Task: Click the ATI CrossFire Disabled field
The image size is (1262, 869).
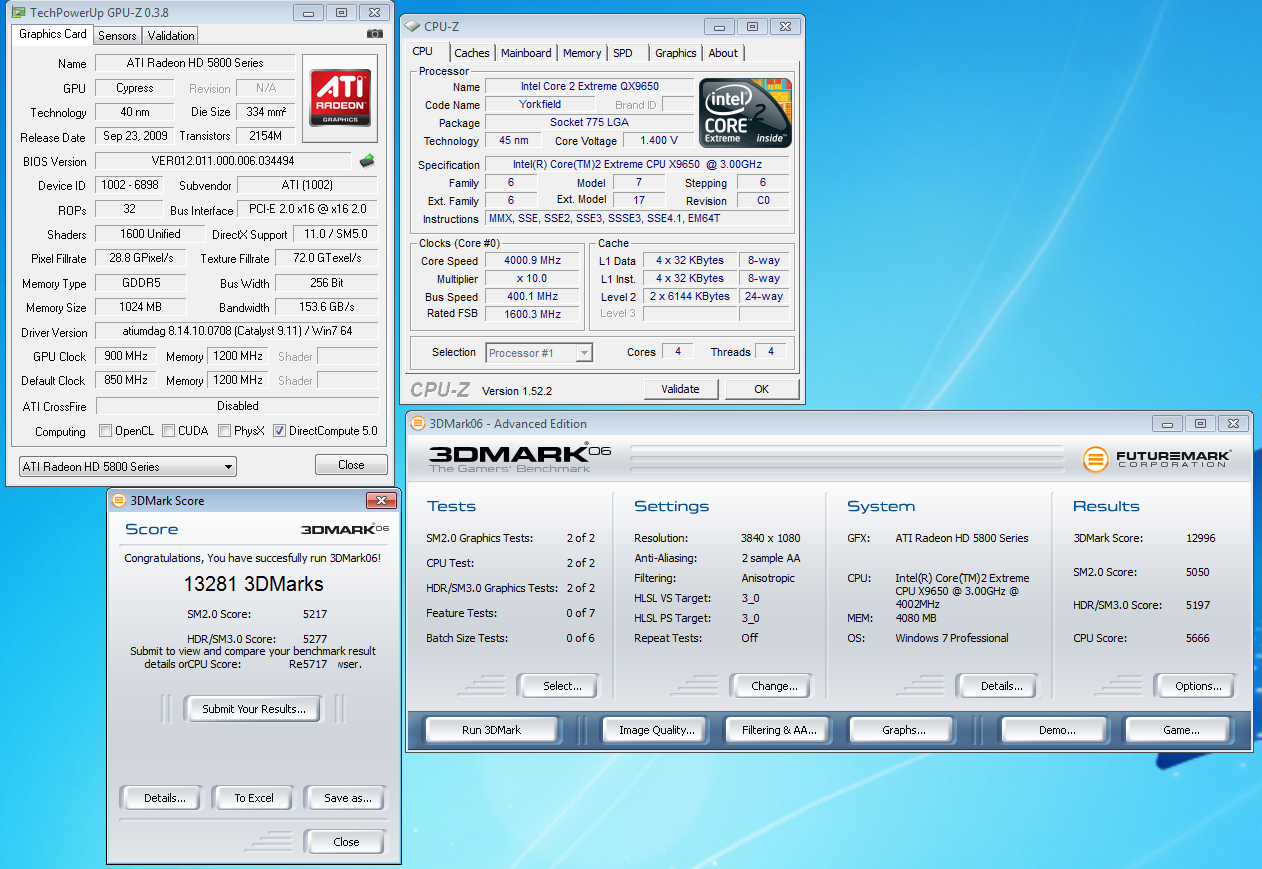Action: coord(237,406)
